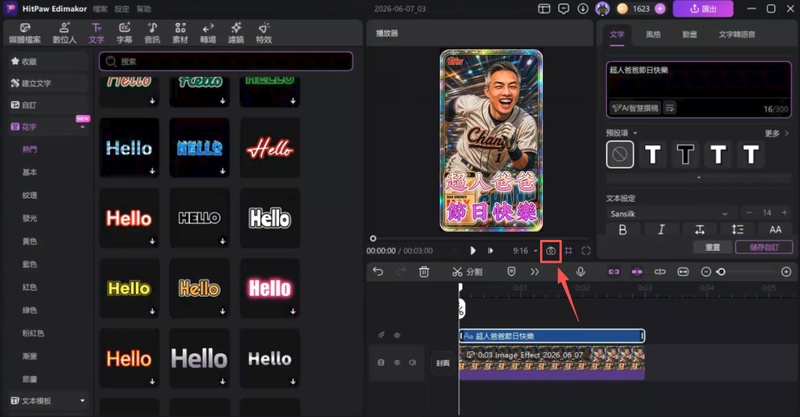Undo the last timeline action

click(378, 272)
